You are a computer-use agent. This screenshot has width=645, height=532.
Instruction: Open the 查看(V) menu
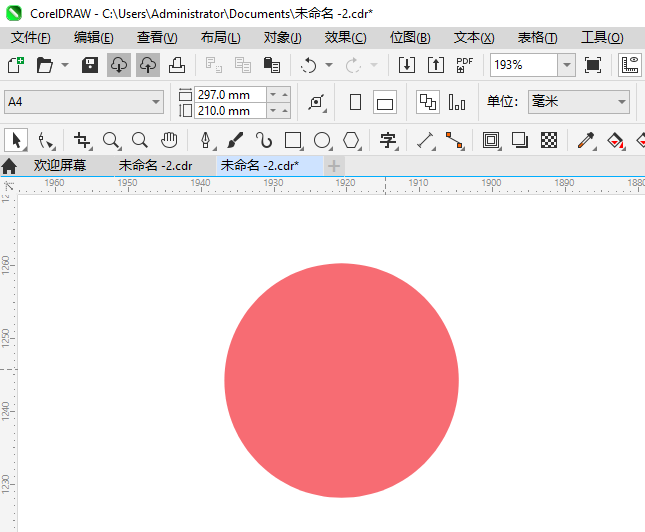coord(157,38)
